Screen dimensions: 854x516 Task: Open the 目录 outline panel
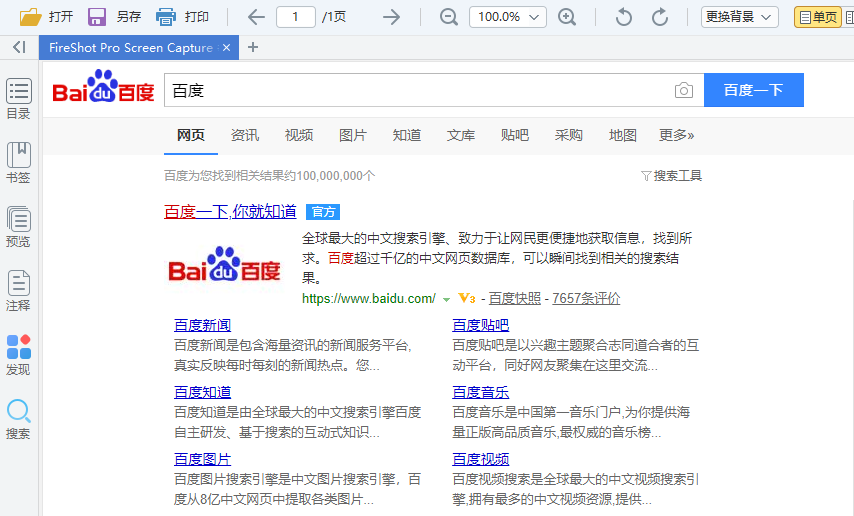[x=19, y=99]
